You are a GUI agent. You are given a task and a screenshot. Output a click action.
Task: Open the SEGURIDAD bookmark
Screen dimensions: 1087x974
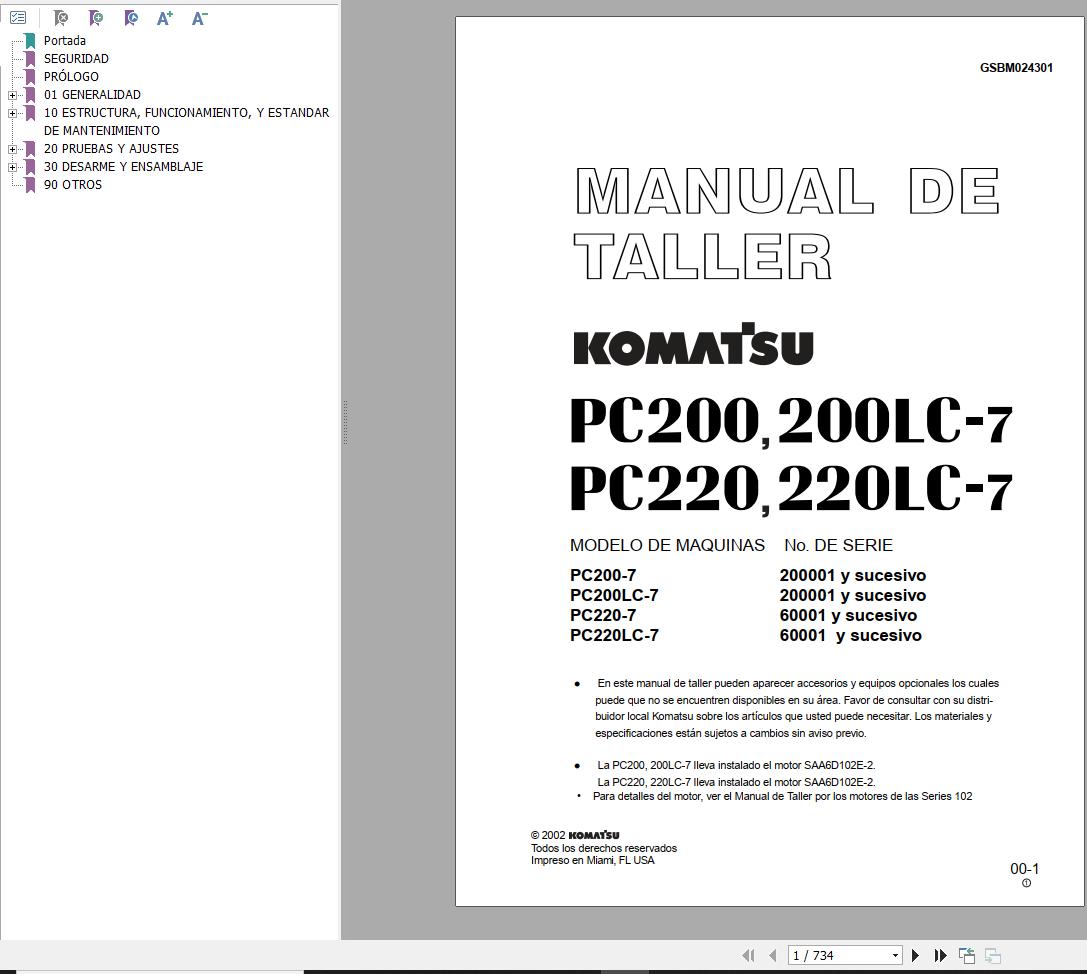tap(76, 59)
